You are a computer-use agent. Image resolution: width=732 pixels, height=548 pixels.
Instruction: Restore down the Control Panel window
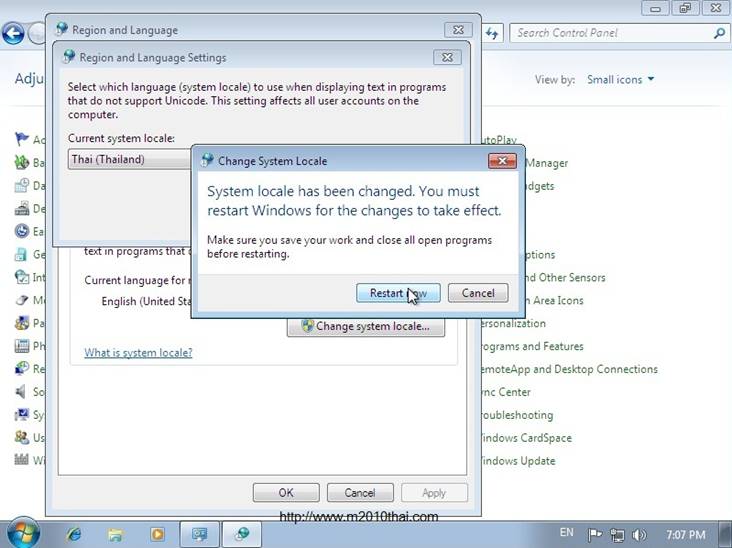[684, 8]
